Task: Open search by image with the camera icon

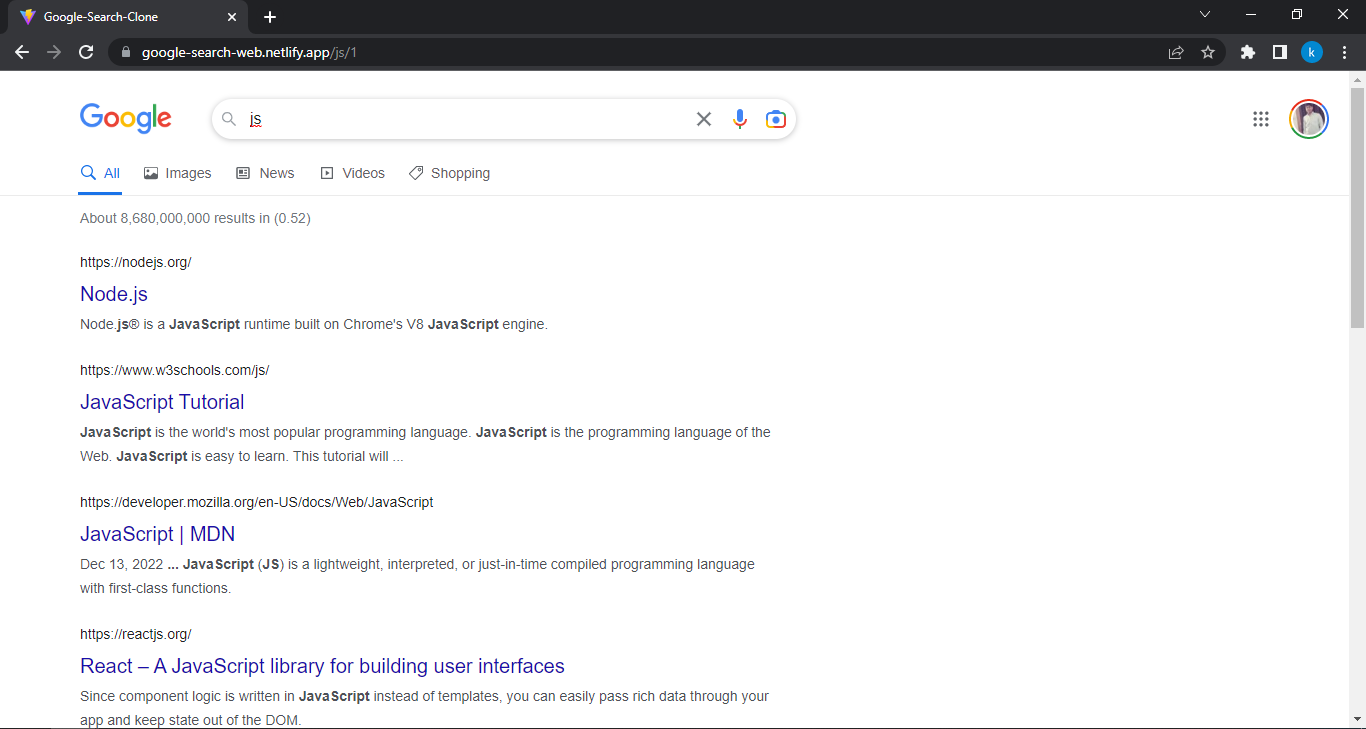Action: [x=775, y=118]
